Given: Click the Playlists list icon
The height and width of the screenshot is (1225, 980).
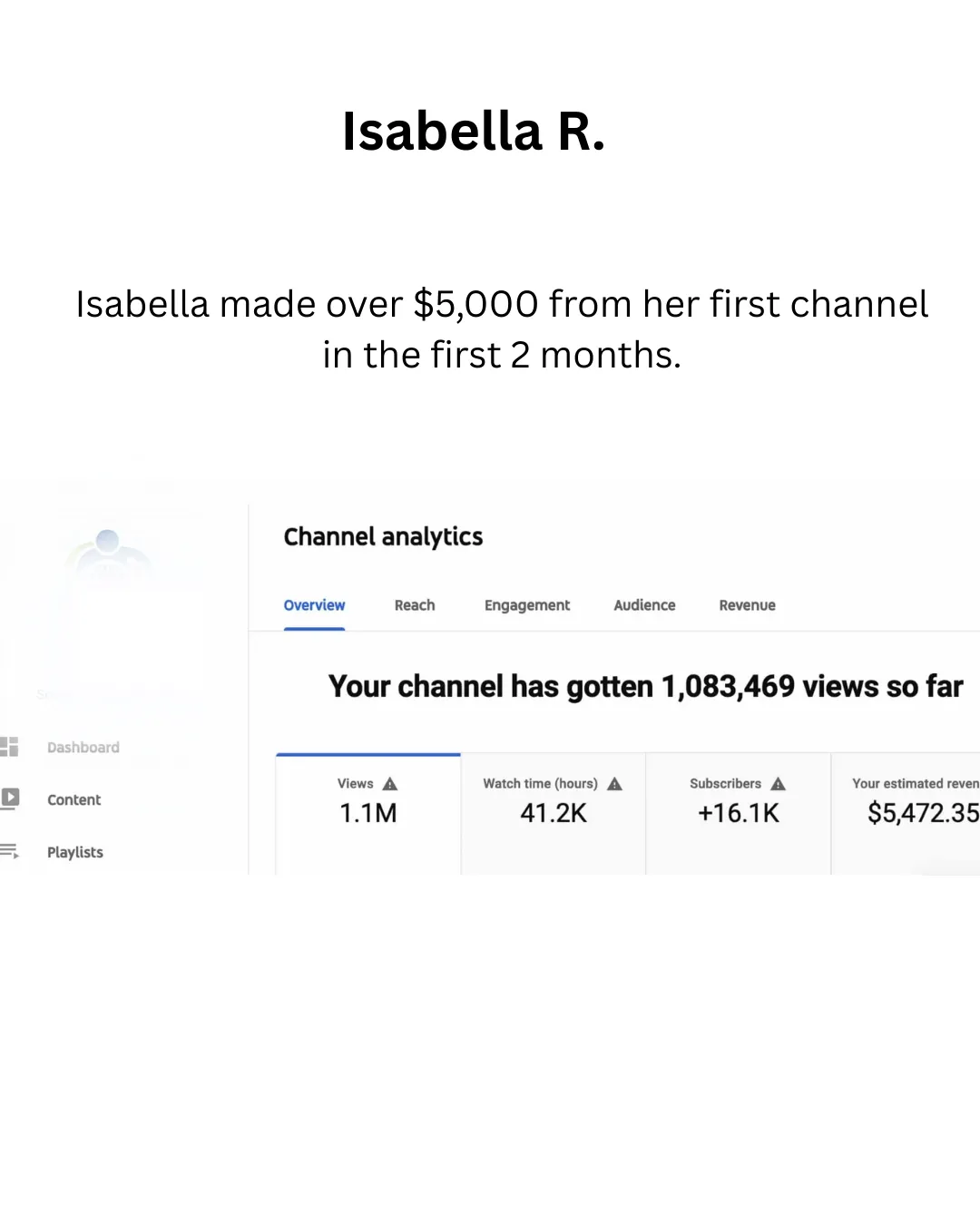Looking at the screenshot, I should [9, 851].
